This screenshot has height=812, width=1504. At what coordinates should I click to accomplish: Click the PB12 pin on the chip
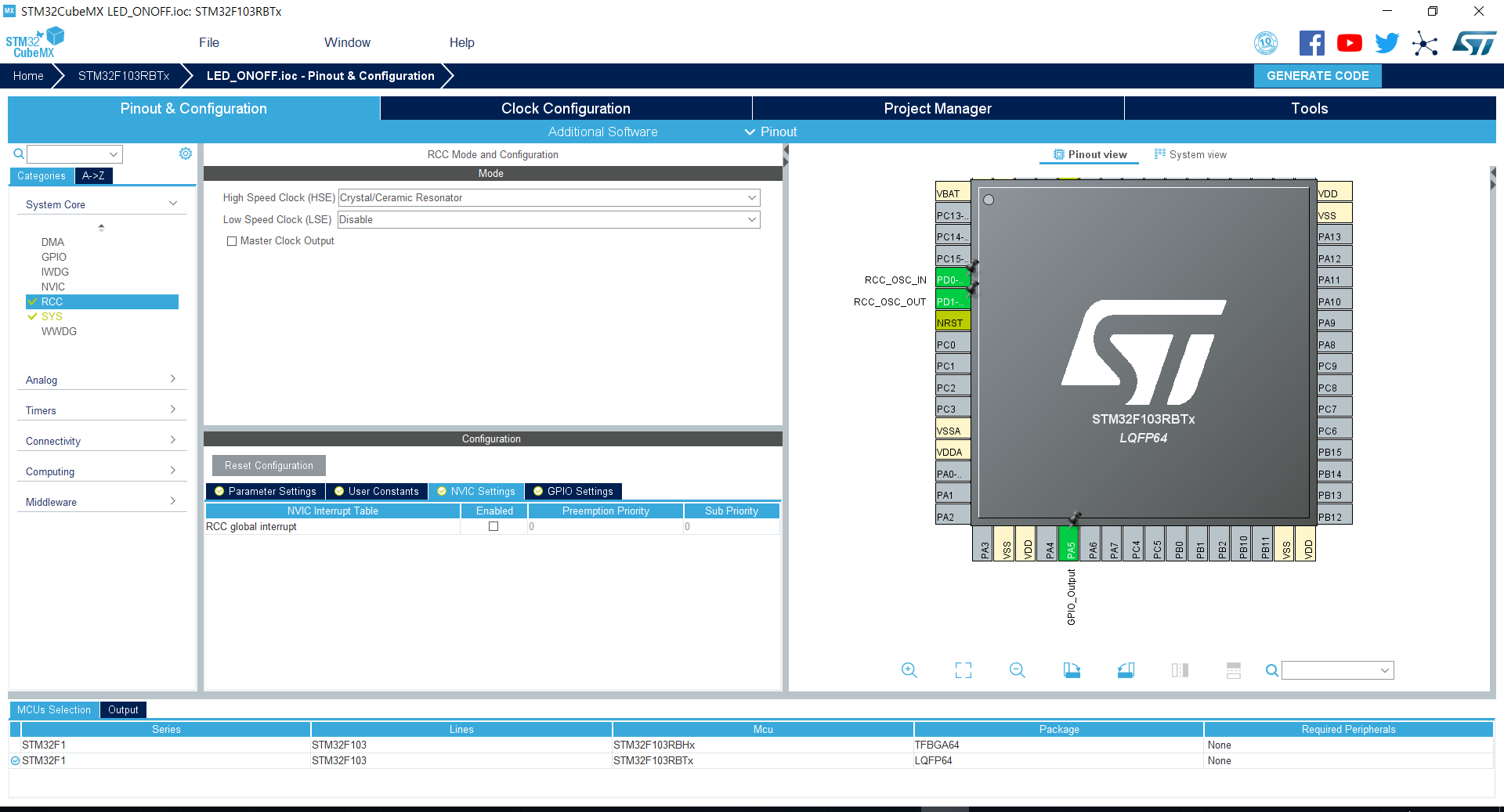pos(1335,517)
